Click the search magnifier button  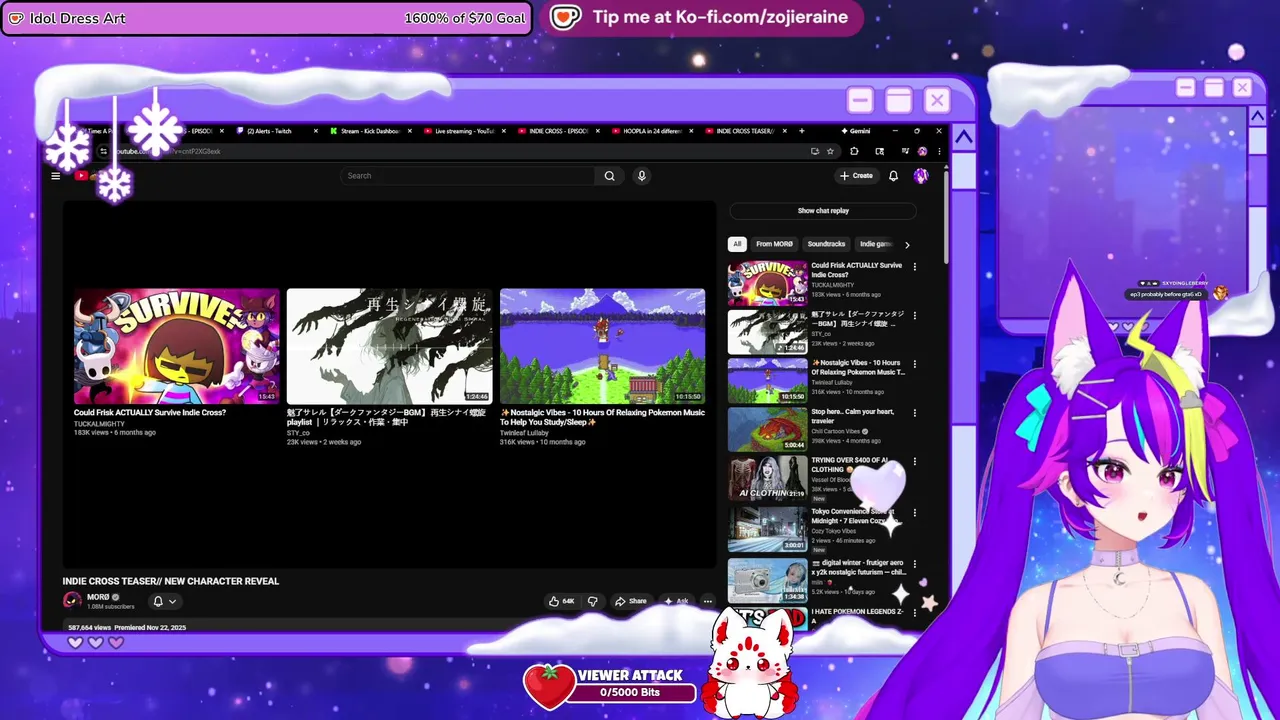(609, 176)
